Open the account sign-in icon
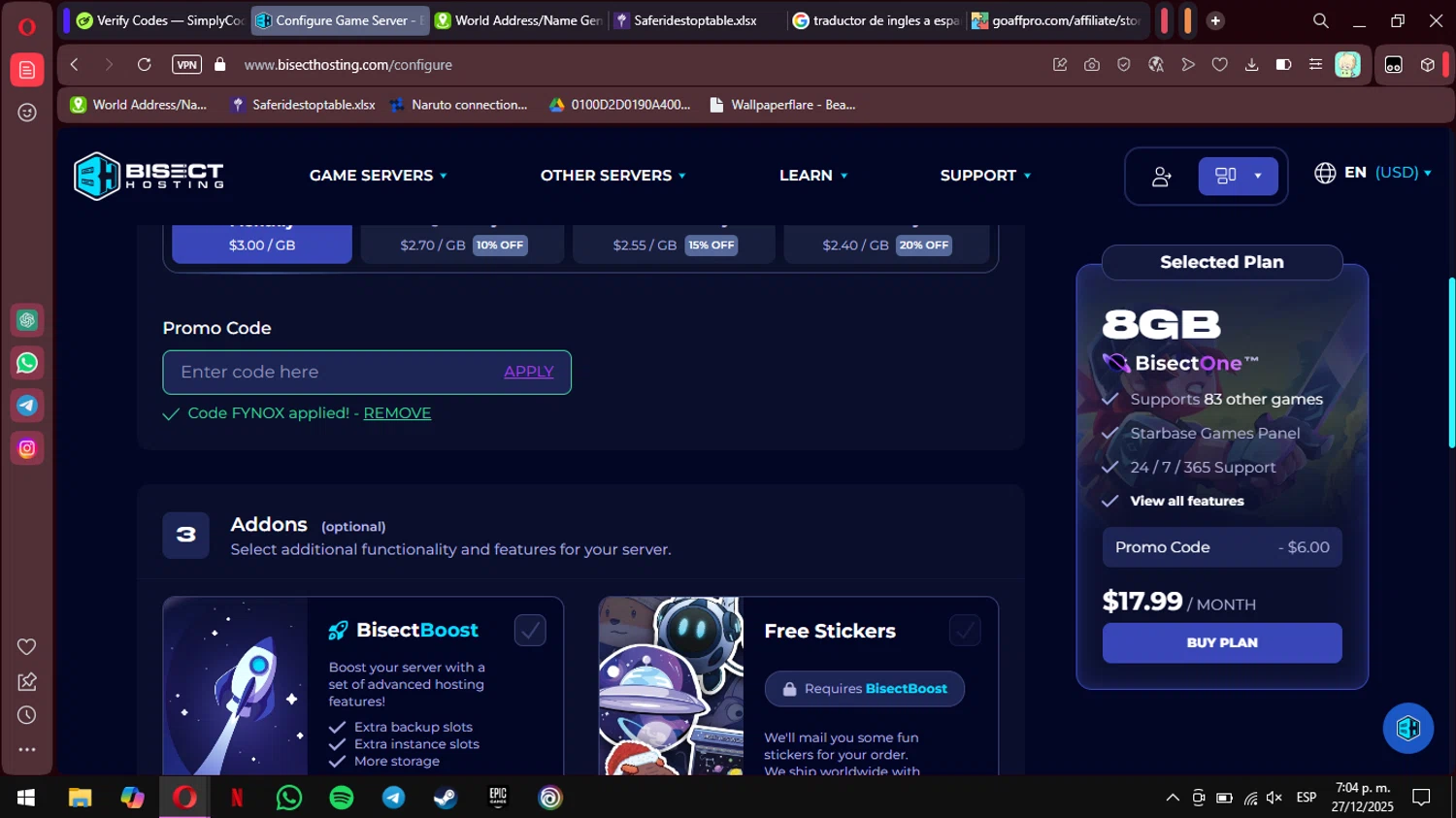Image resolution: width=1456 pixels, height=818 pixels. [1161, 177]
